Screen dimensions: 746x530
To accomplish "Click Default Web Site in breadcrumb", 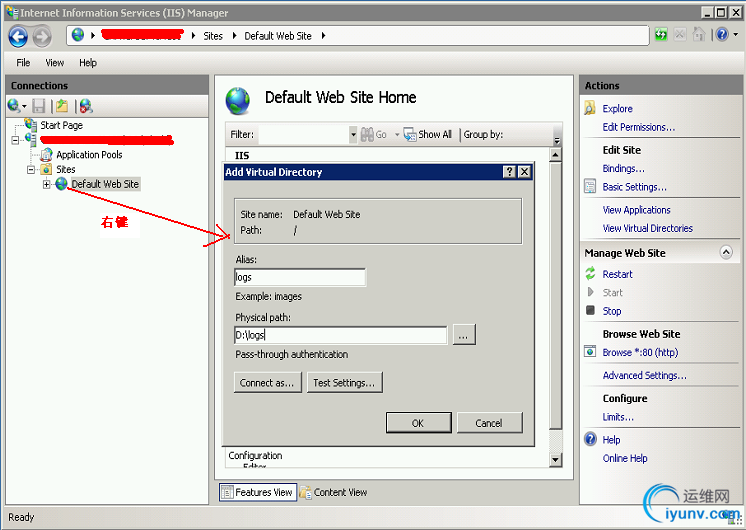I will click(278, 36).
